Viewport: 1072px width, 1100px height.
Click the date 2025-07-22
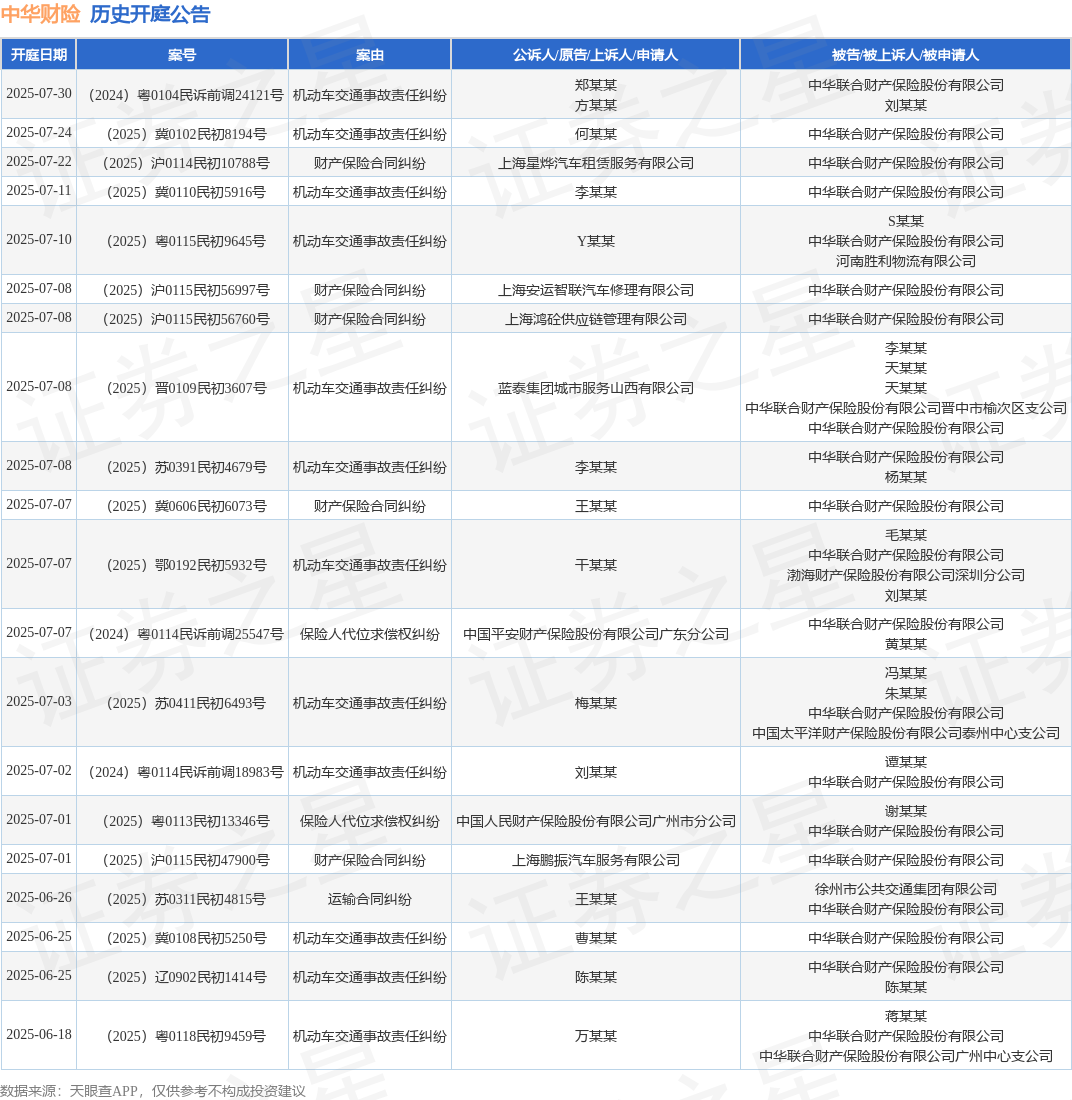point(39,161)
